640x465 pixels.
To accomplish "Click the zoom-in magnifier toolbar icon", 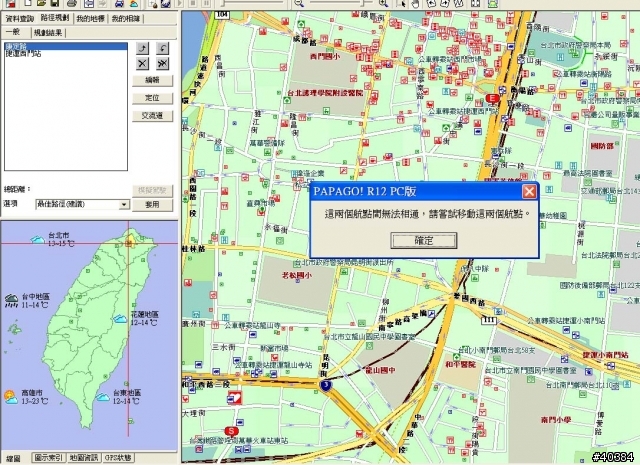I will [383, 4].
